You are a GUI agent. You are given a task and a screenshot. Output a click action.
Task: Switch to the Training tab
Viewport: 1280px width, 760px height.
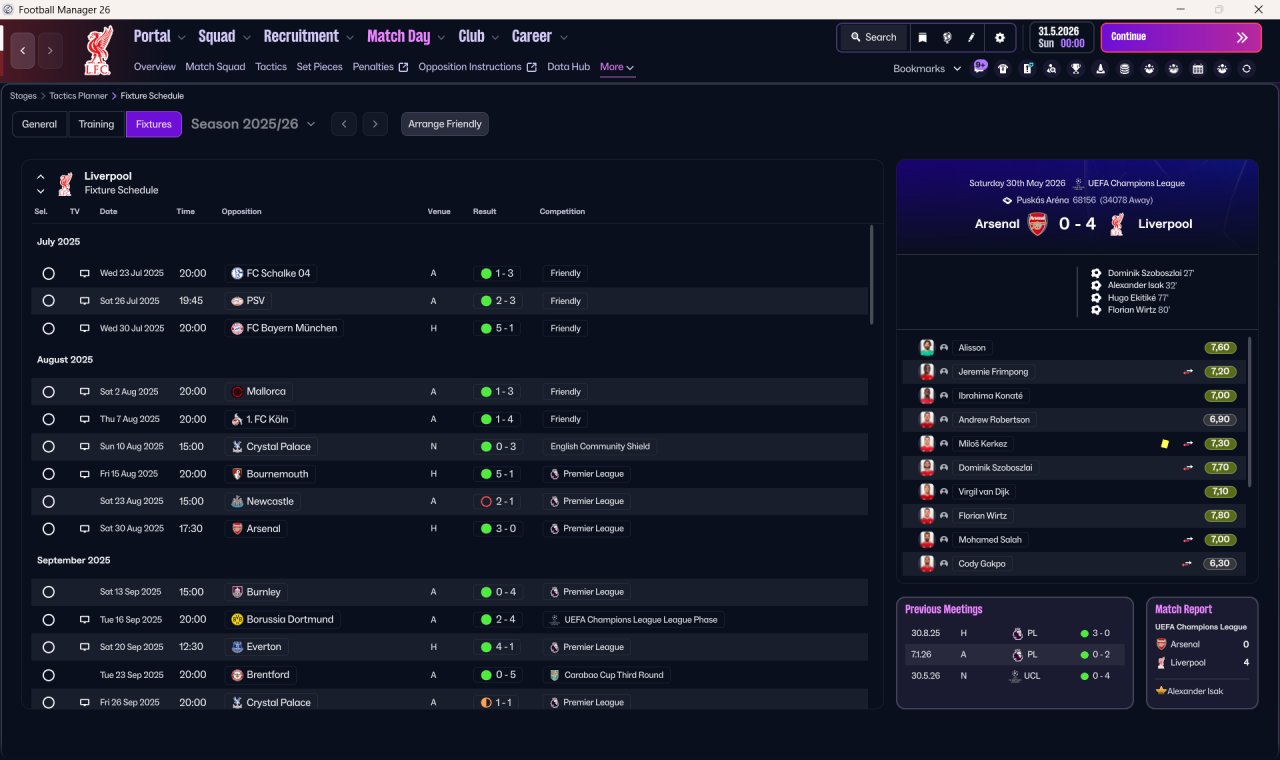tap(96, 124)
